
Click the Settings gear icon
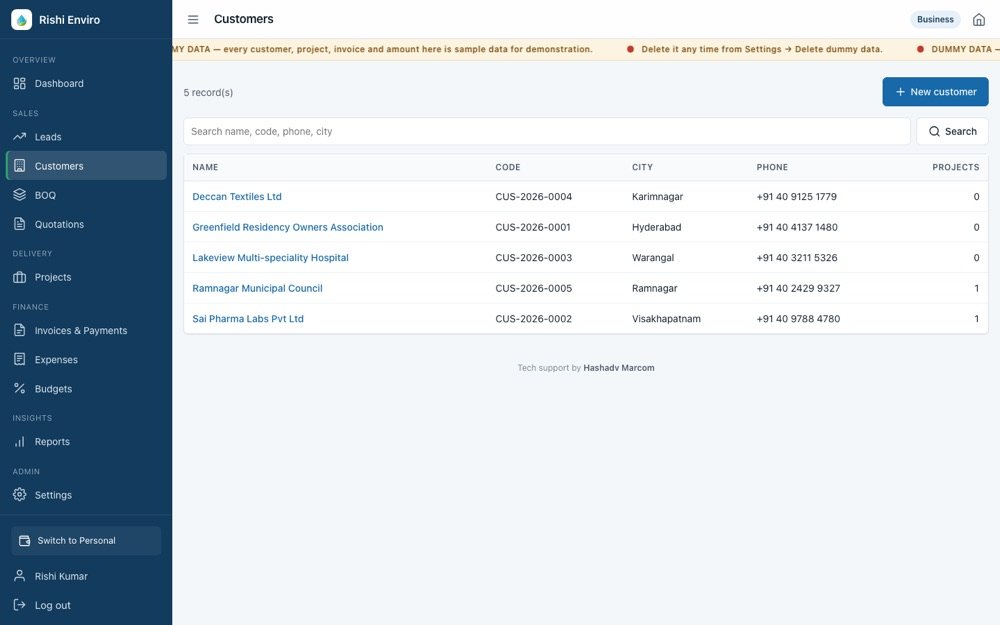(20, 494)
